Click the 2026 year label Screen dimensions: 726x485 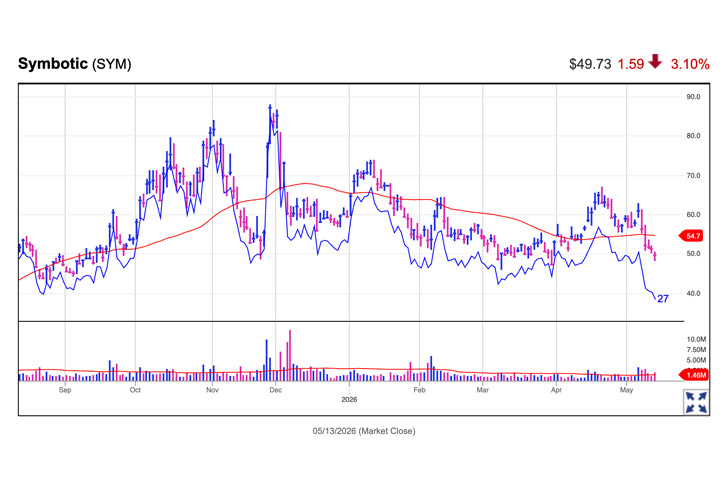pyautogui.click(x=349, y=399)
